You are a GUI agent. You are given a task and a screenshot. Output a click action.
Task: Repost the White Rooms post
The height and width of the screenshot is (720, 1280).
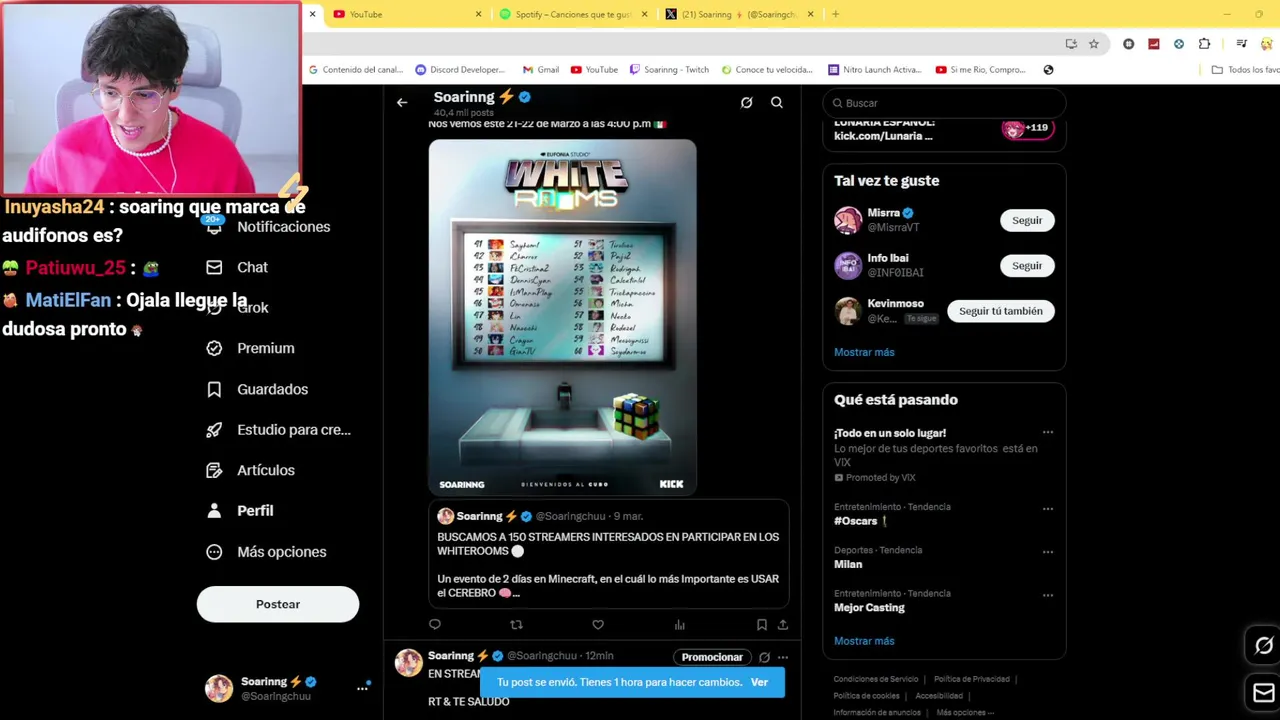point(516,625)
